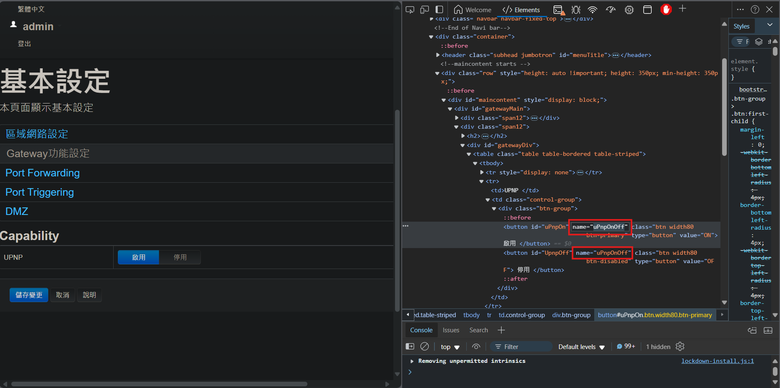780x388 pixels.
Task: Select the Elements tab
Action: pyautogui.click(x=521, y=9)
